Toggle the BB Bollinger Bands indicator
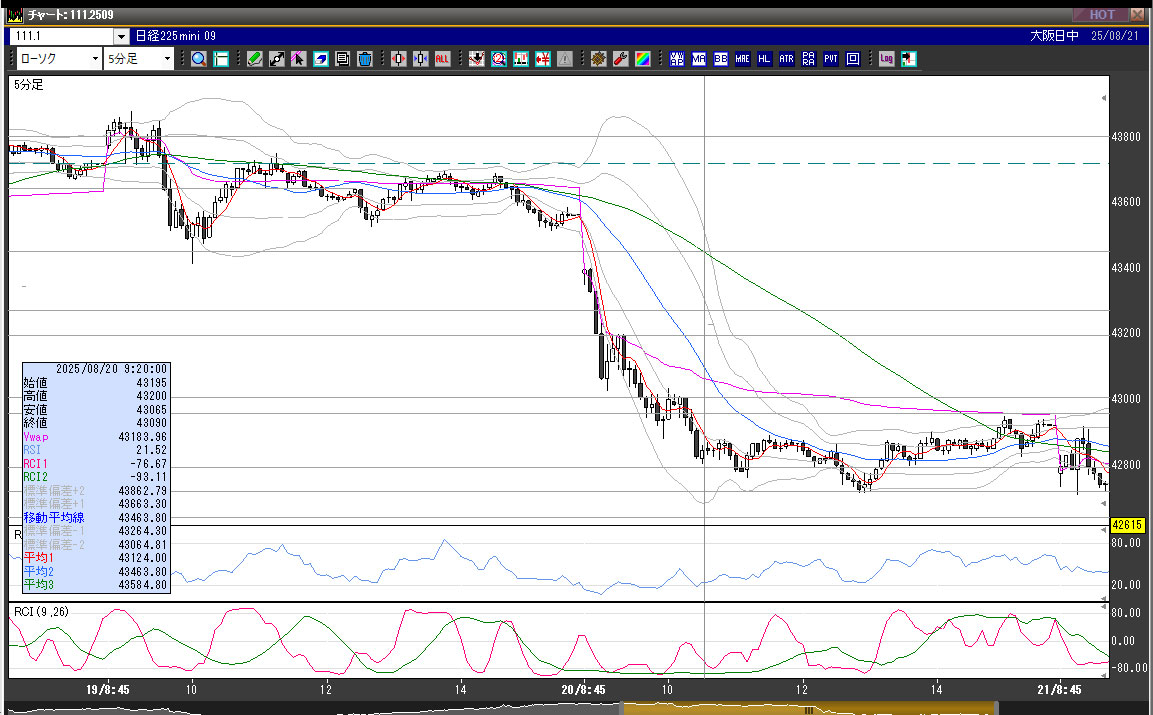Screen dimensions: 1153x715 click(721, 59)
